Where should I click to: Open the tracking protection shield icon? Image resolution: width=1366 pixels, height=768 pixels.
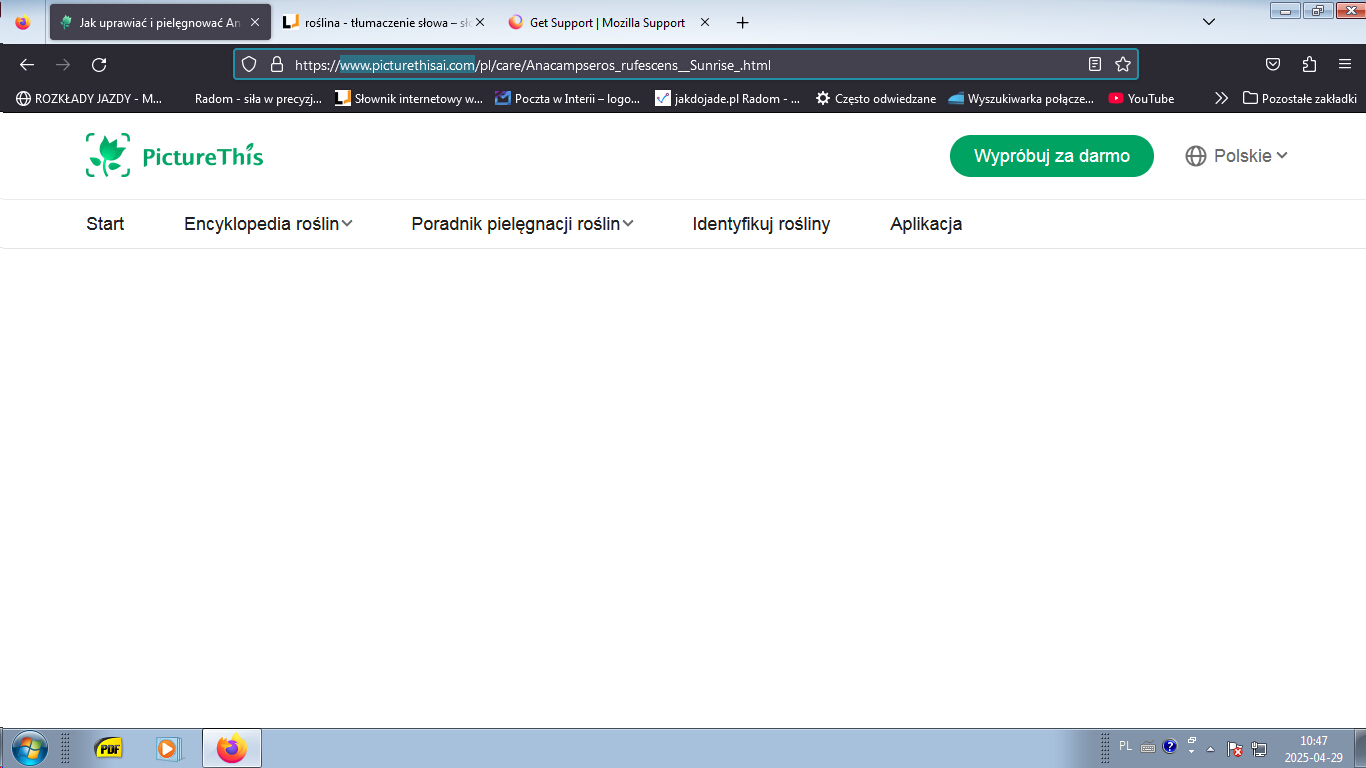click(x=250, y=65)
